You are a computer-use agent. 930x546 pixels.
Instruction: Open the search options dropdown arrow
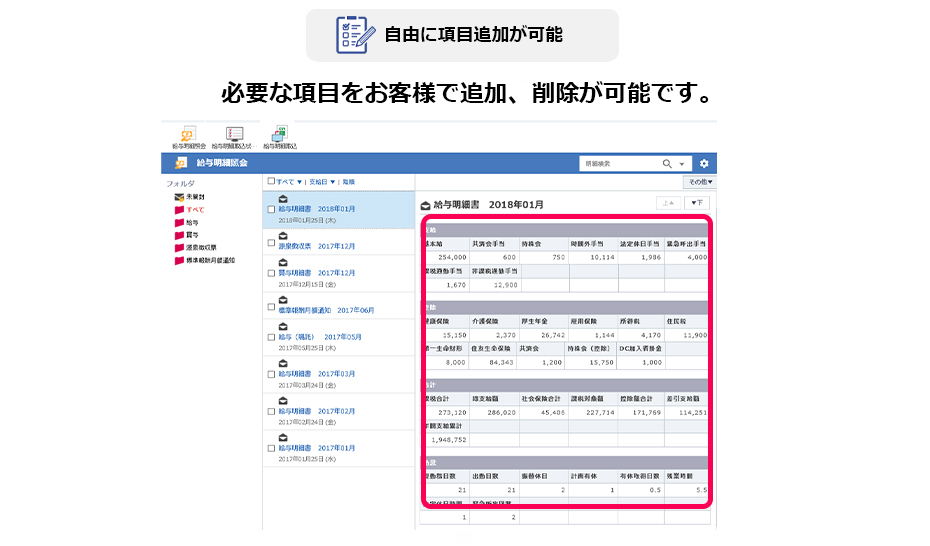point(682,164)
